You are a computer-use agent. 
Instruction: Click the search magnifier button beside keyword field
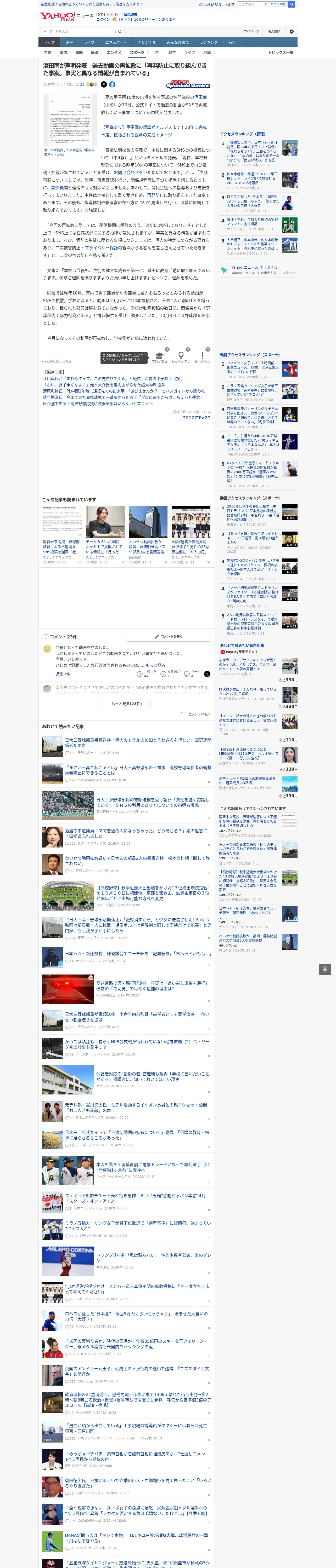(x=120, y=32)
